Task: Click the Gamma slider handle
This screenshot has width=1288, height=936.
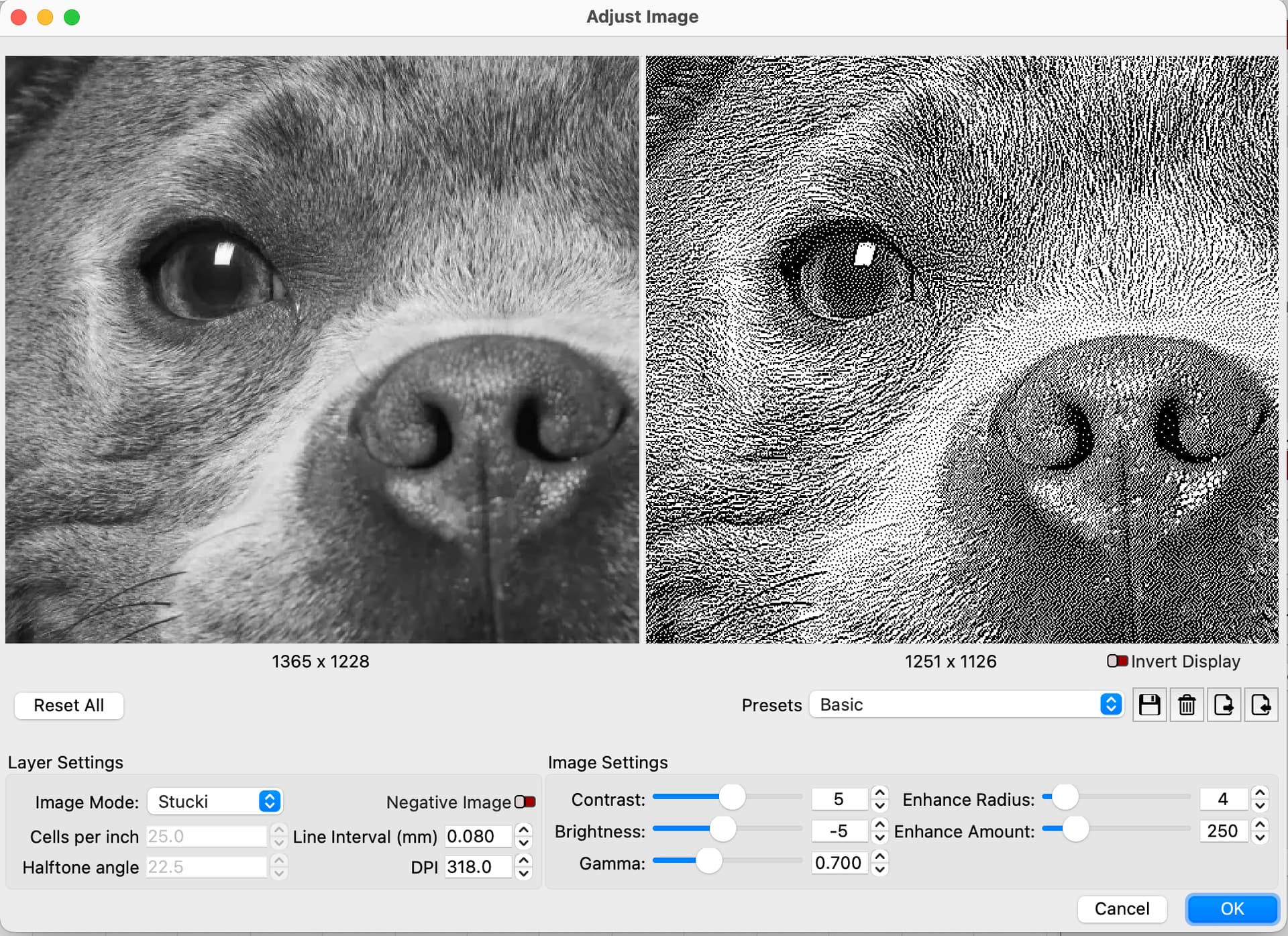Action: click(x=708, y=860)
